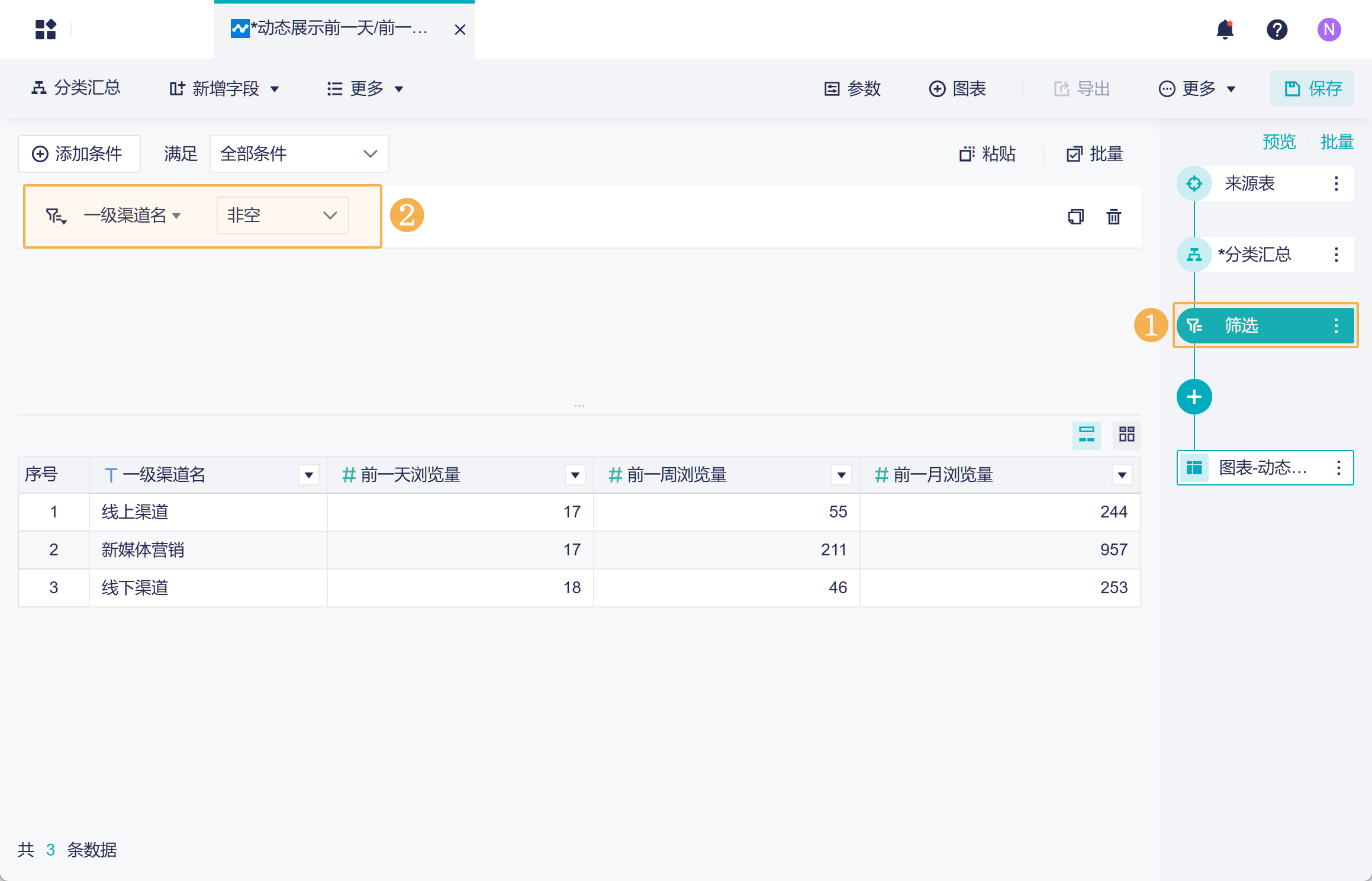This screenshot has width=1372, height=881.
Task: Delete the filter condition with trash icon
Action: point(1113,217)
